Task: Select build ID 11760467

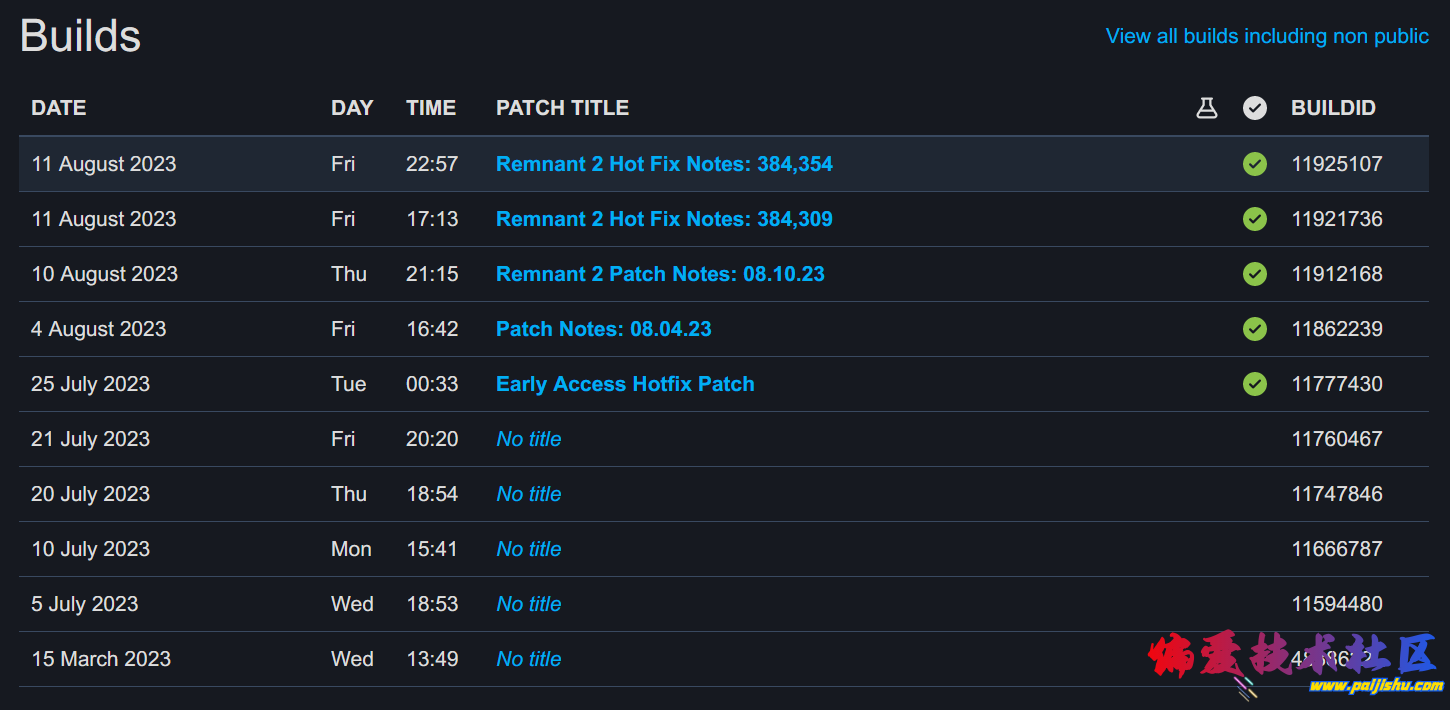Action: point(1337,439)
